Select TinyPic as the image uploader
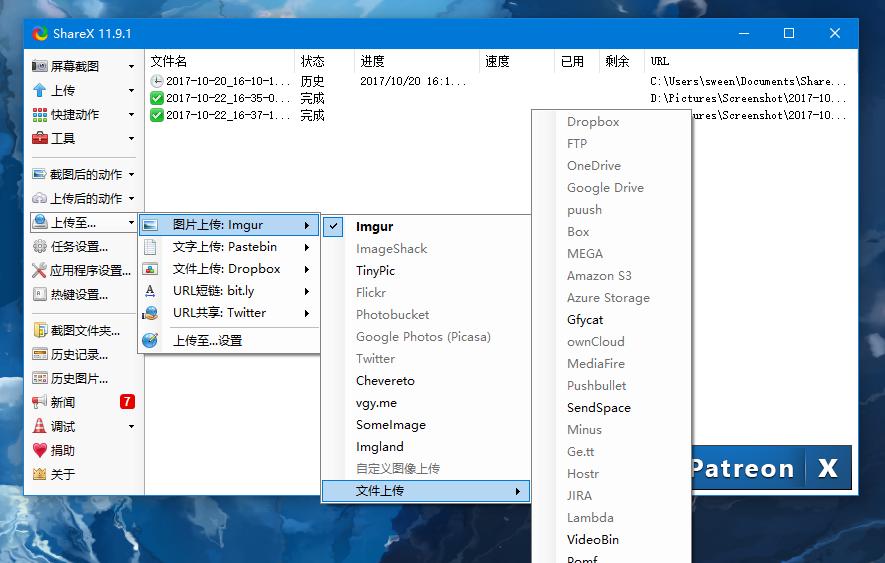Screen dimensions: 885x563 (375, 270)
